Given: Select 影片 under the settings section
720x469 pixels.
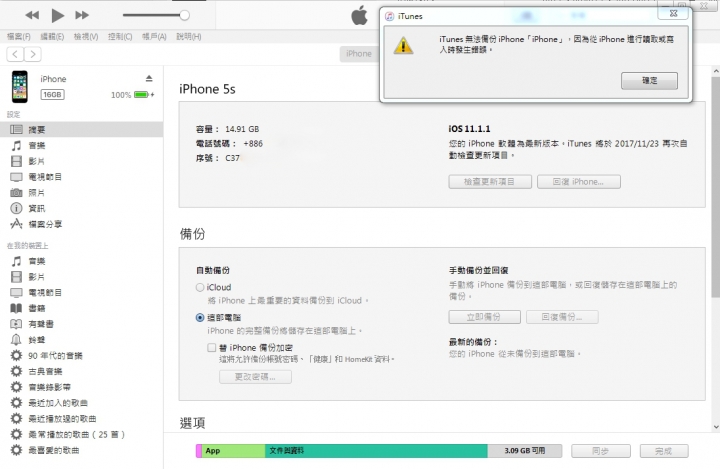Looking at the screenshot, I should [81, 161].
